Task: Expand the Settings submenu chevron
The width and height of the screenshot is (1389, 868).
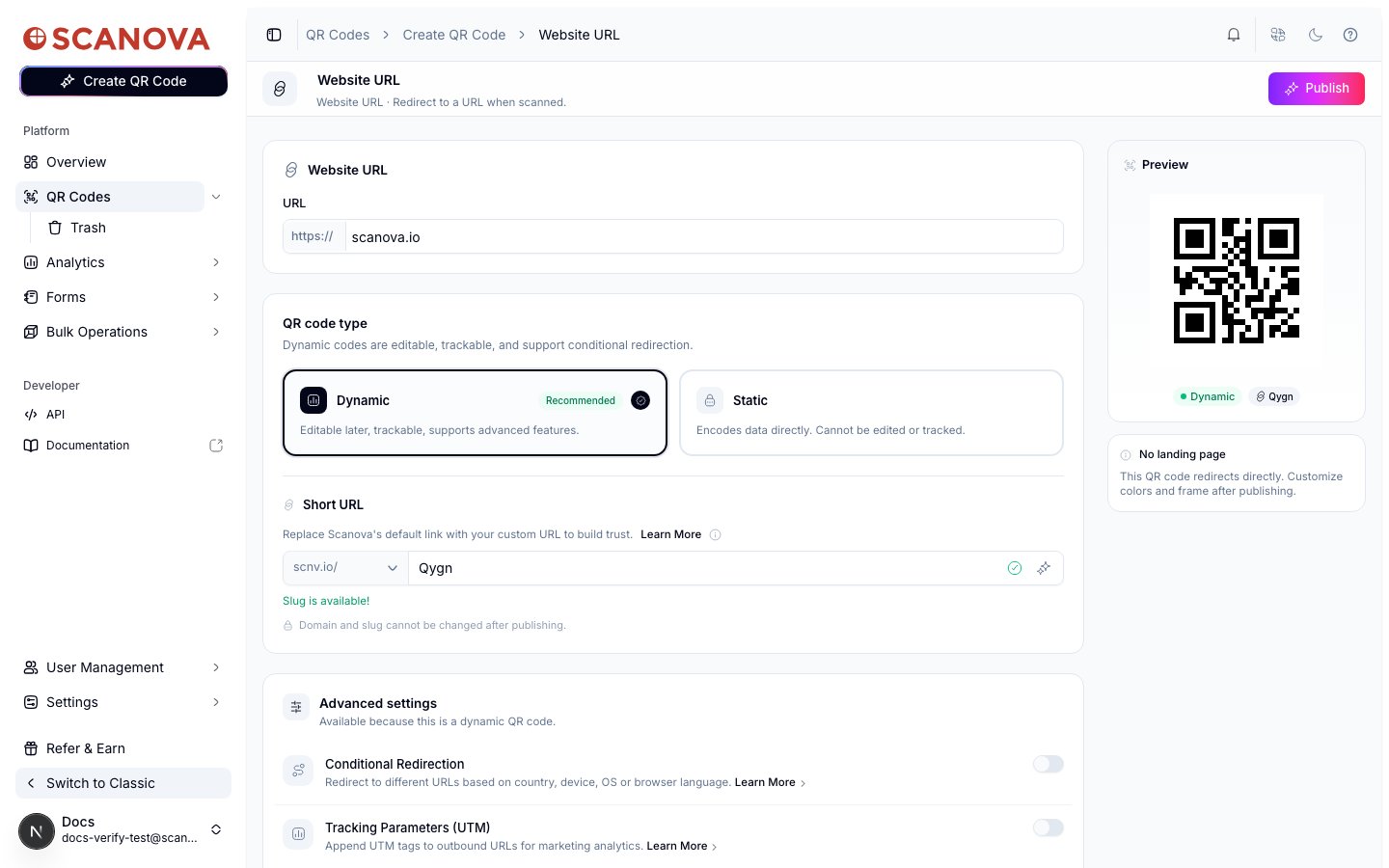Action: pos(216,702)
